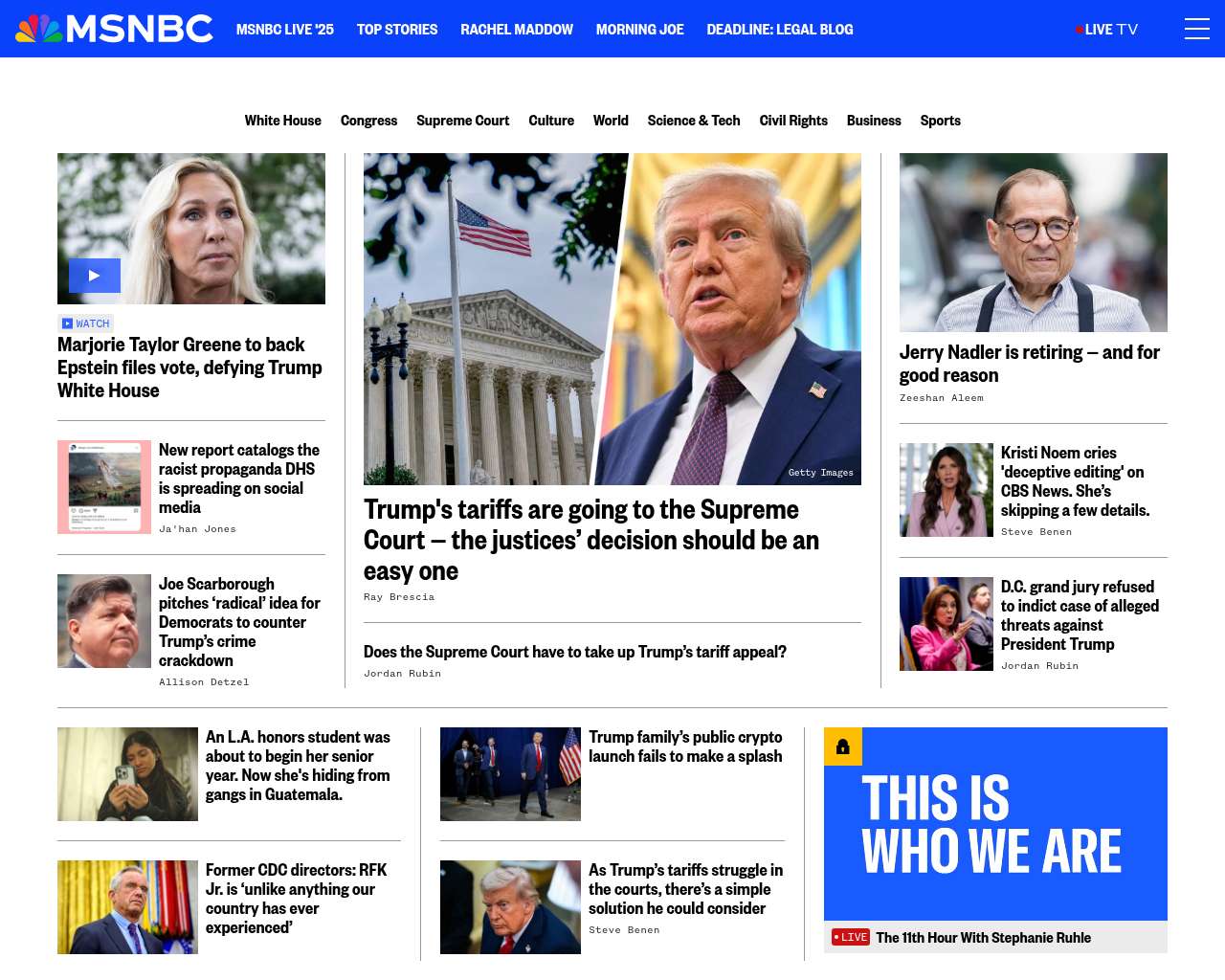Play the Marjorie Taylor Greene video

pyautogui.click(x=95, y=276)
